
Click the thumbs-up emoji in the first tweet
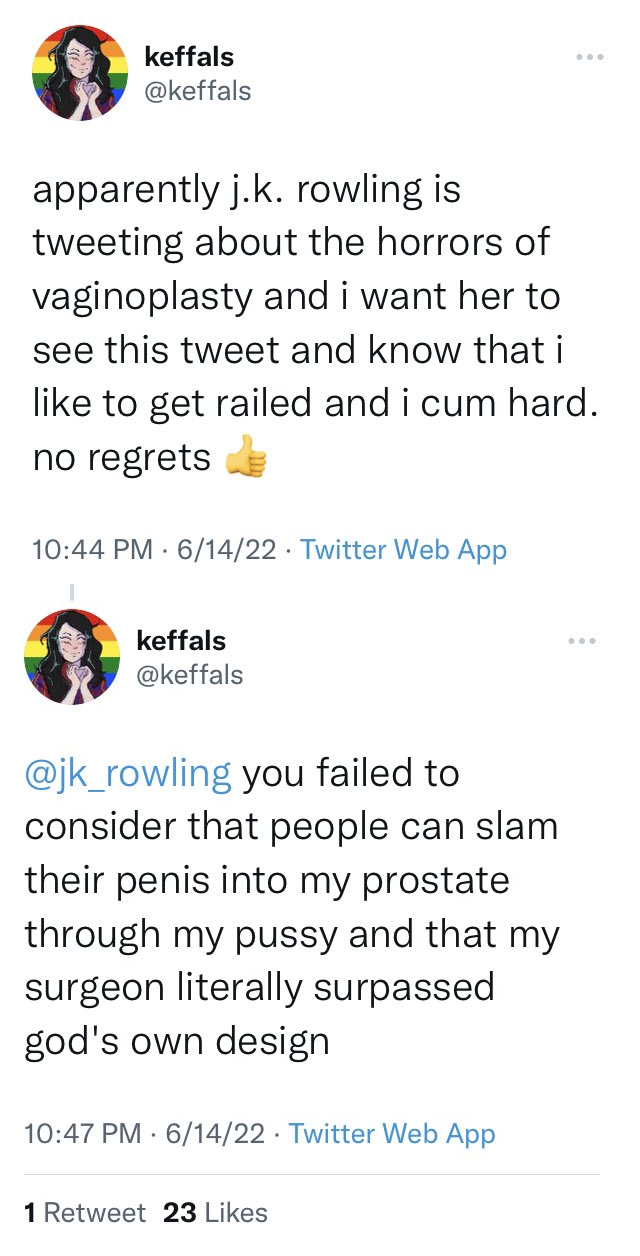[246, 458]
